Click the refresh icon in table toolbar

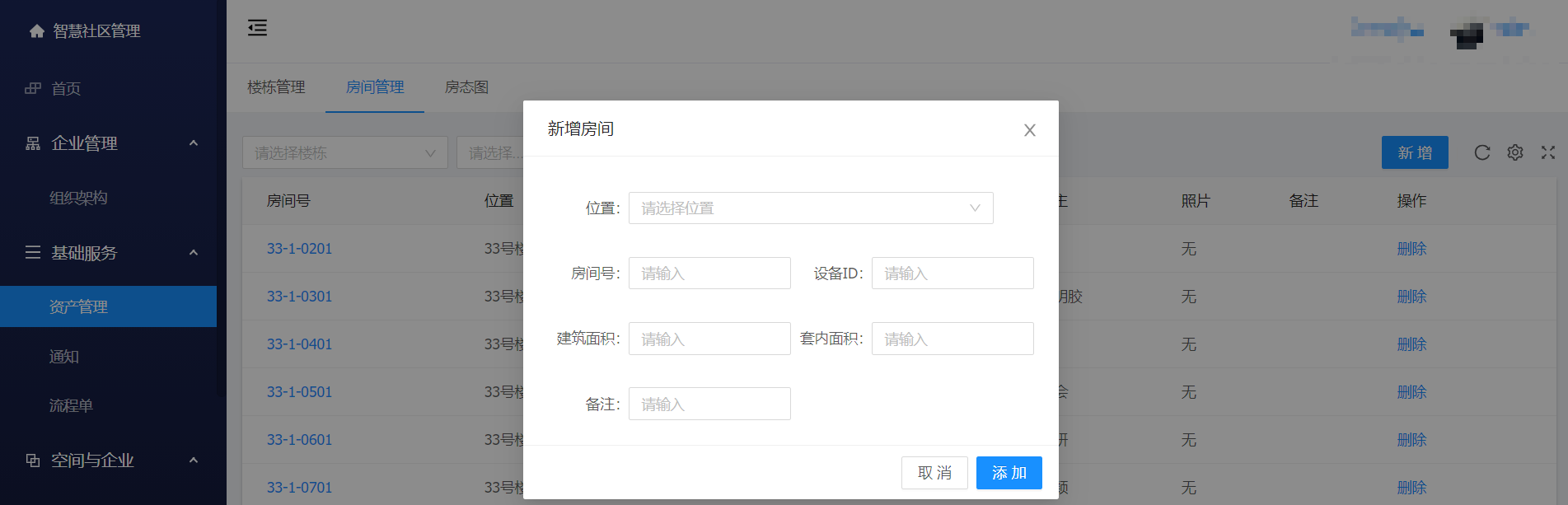click(1481, 152)
